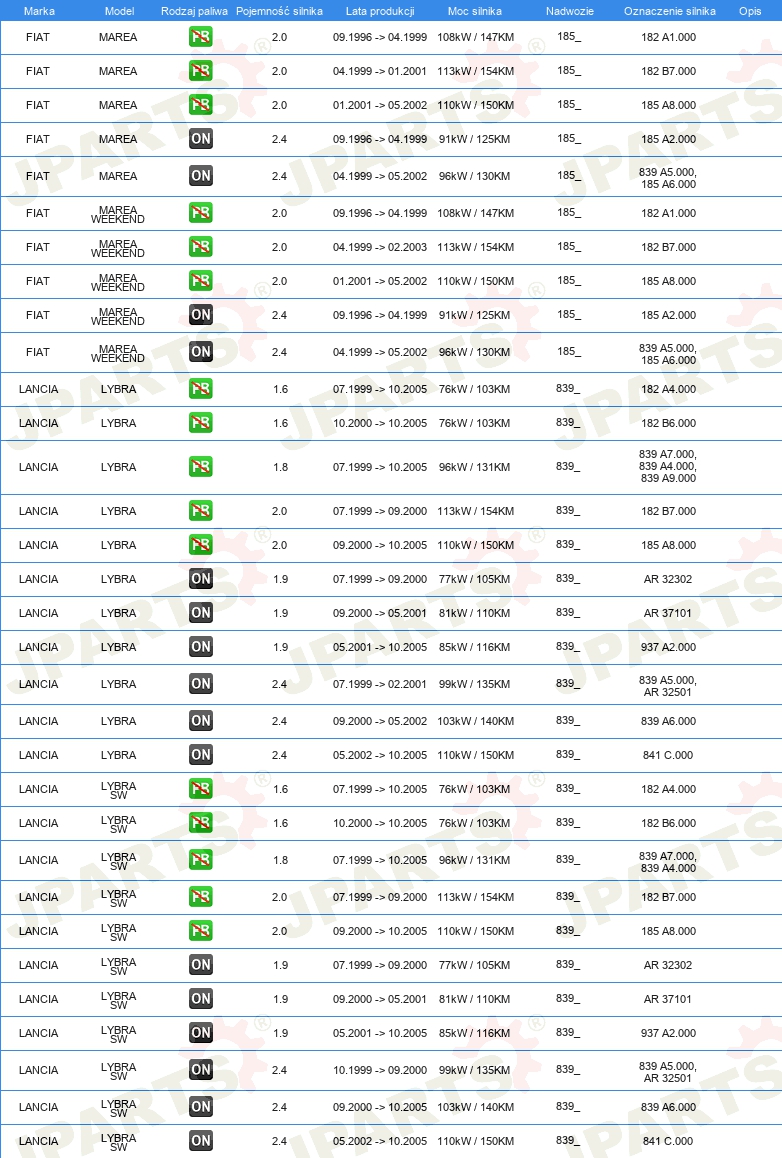Screen dimensions: 782x1158
Task: Click the date range 10.1999 -> 09.2000
Action: (380, 1069)
